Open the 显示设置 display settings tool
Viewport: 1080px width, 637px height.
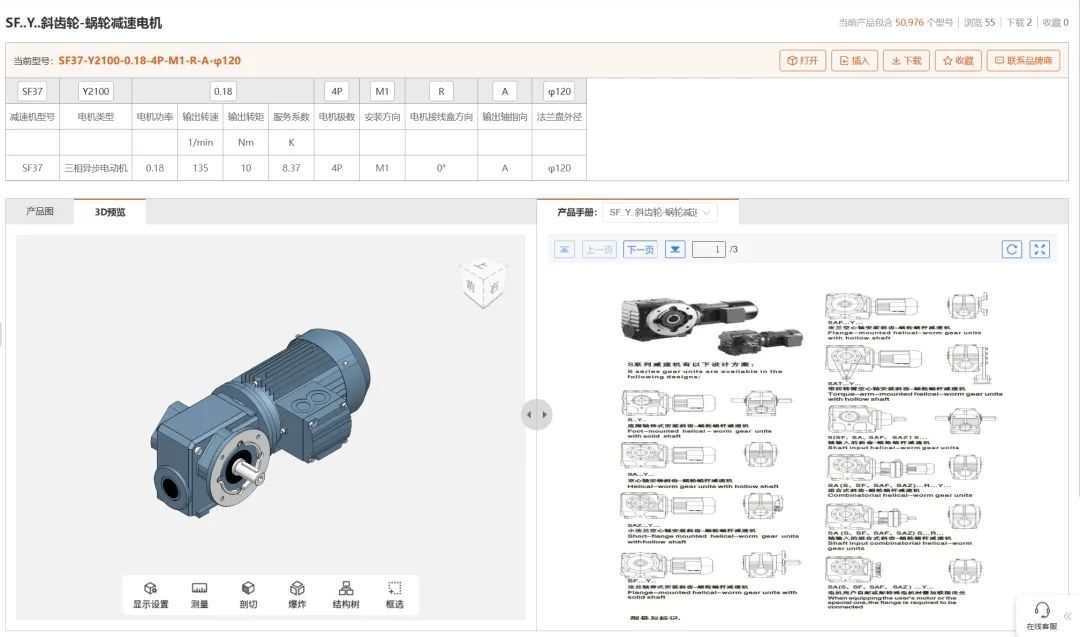click(150, 595)
